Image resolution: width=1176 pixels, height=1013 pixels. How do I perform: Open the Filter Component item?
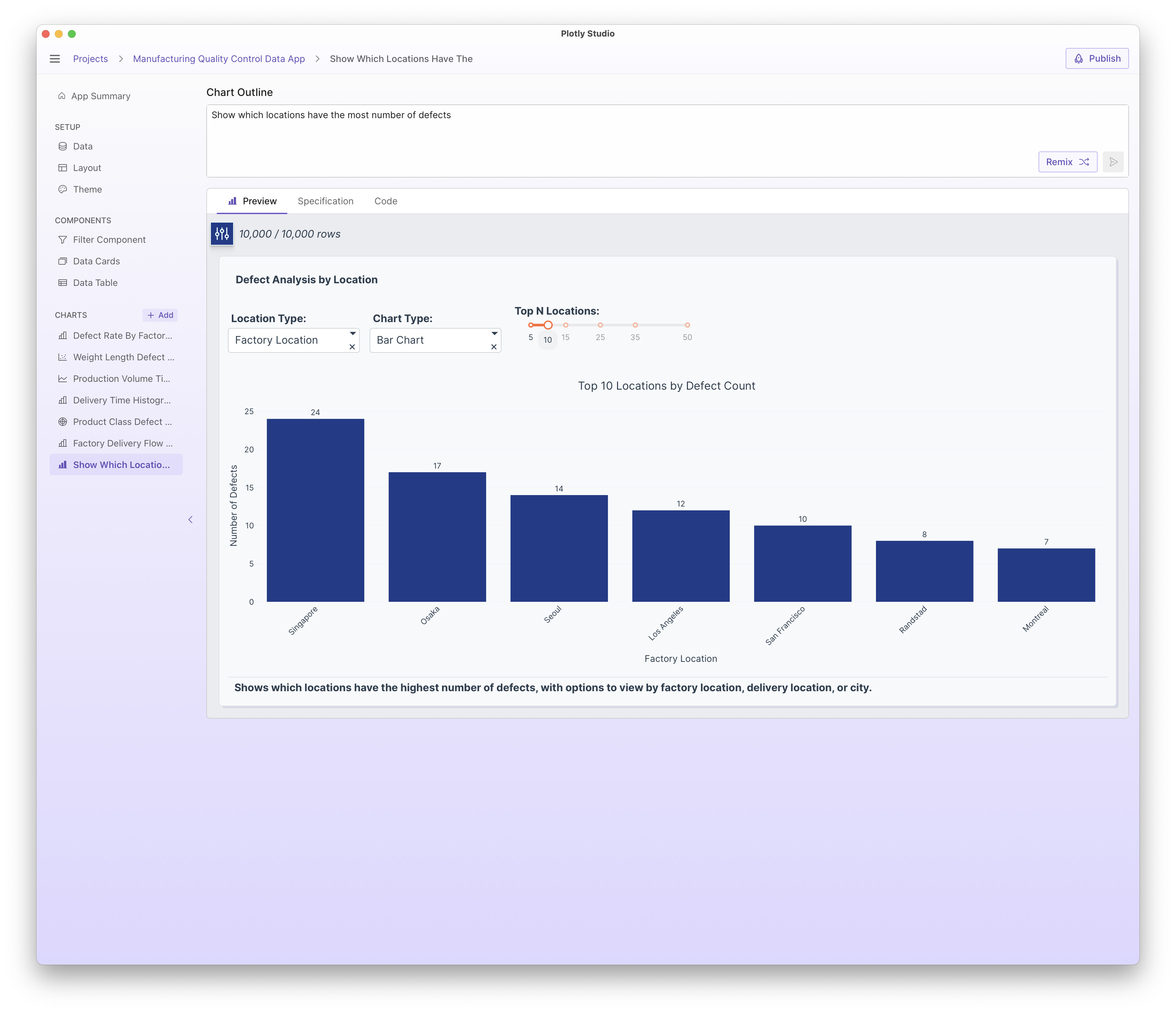coord(109,240)
